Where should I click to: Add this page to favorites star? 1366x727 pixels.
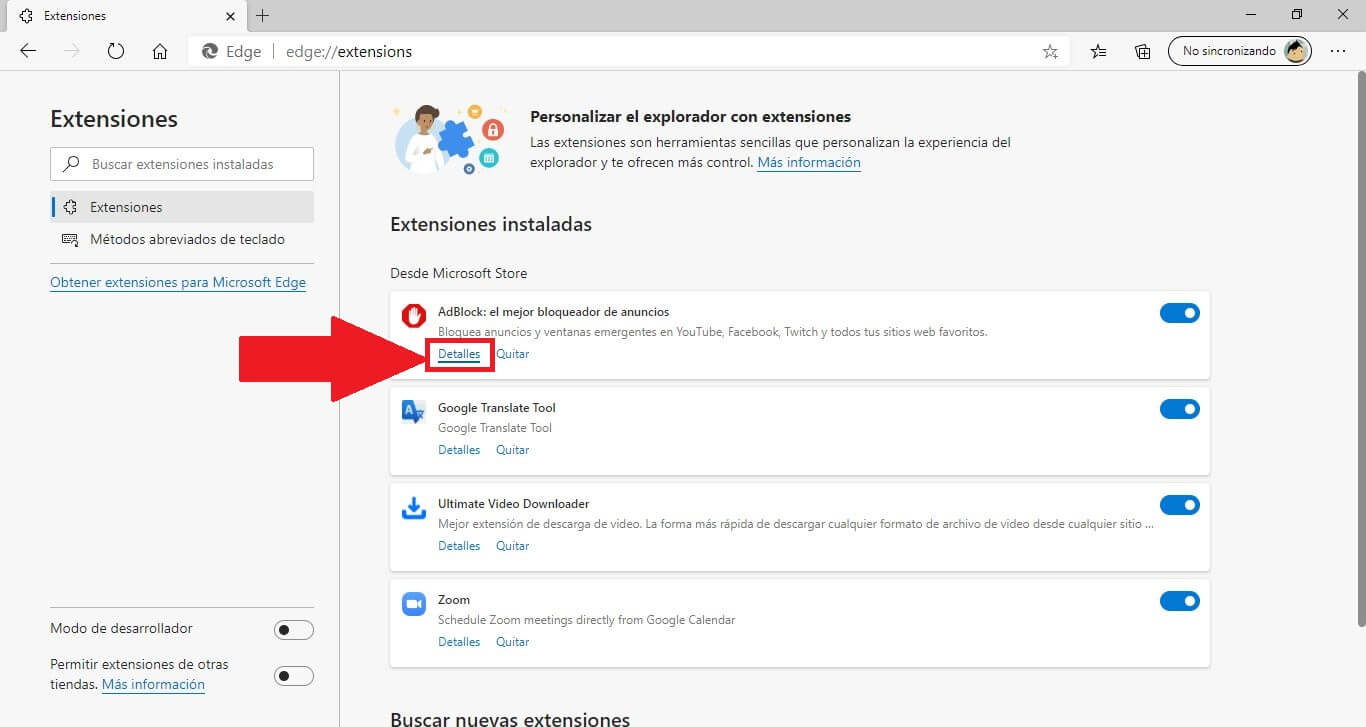pos(1050,51)
